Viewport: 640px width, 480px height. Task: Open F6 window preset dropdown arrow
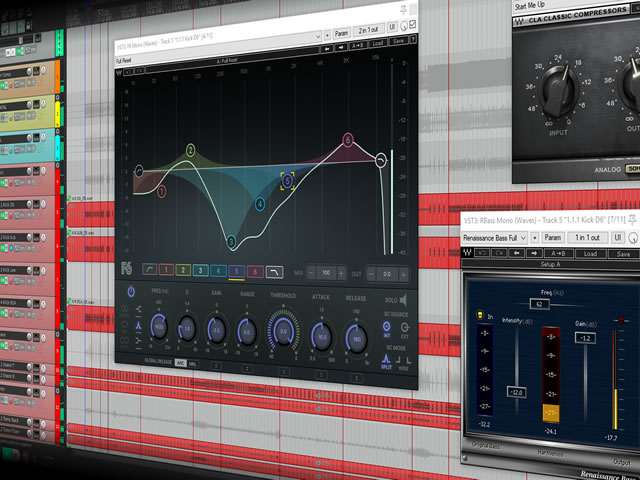click(318, 37)
